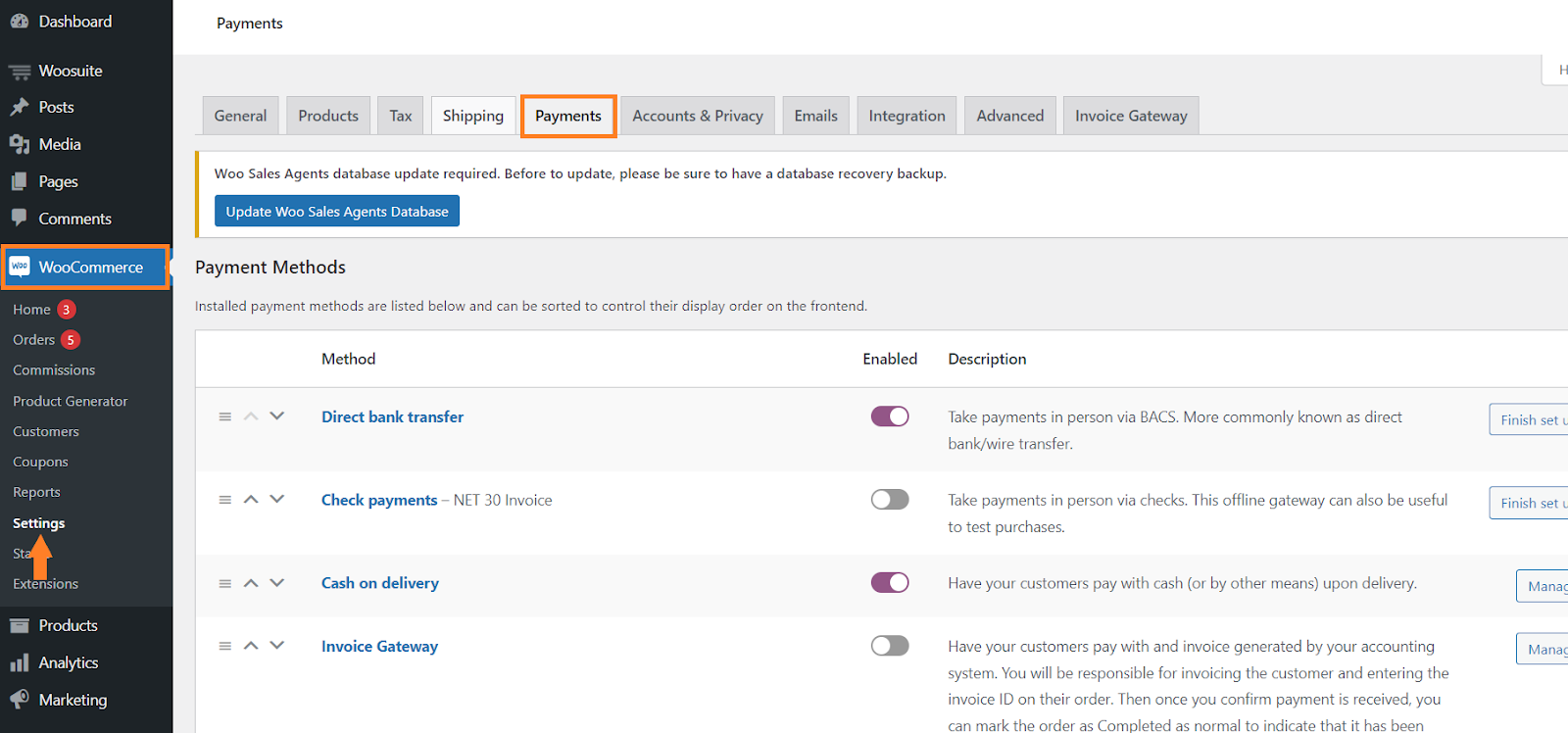The image size is (1568, 733).
Task: Open Comments in admin sidebar
Action: [x=74, y=219]
